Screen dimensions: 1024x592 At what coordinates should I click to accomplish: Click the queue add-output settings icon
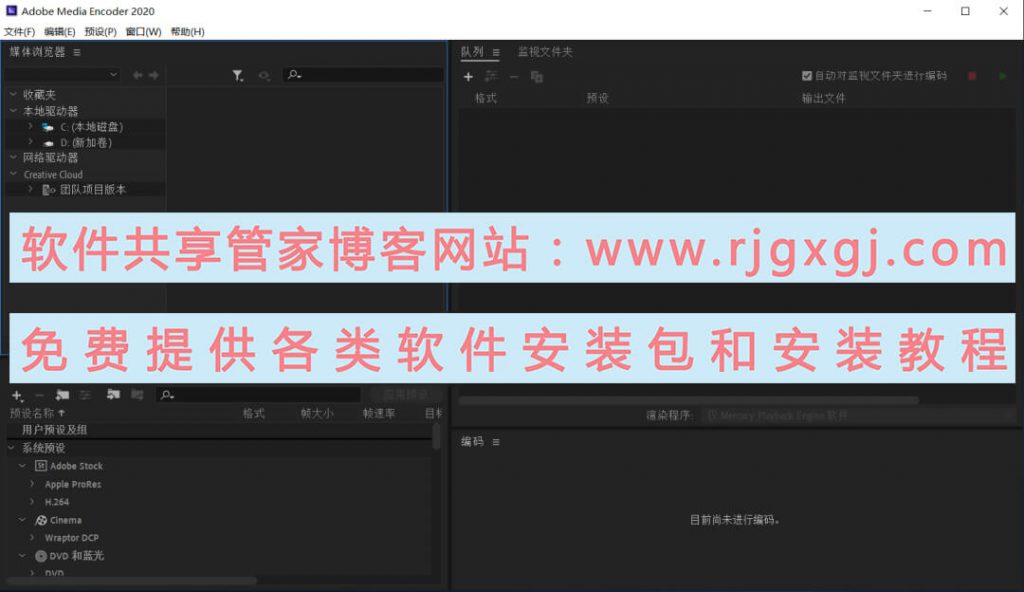(x=491, y=76)
